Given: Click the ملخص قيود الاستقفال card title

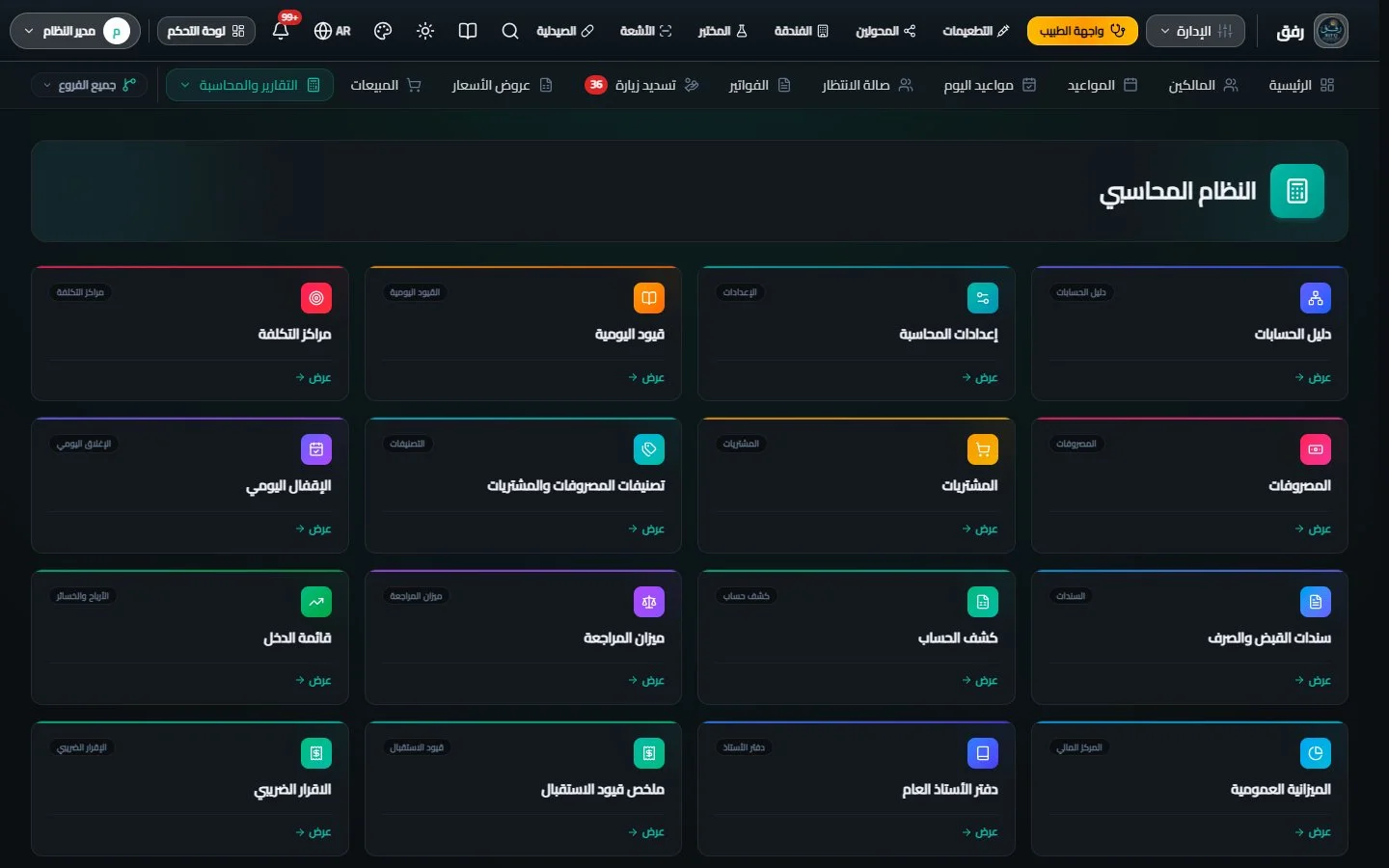Looking at the screenshot, I should [x=603, y=789].
